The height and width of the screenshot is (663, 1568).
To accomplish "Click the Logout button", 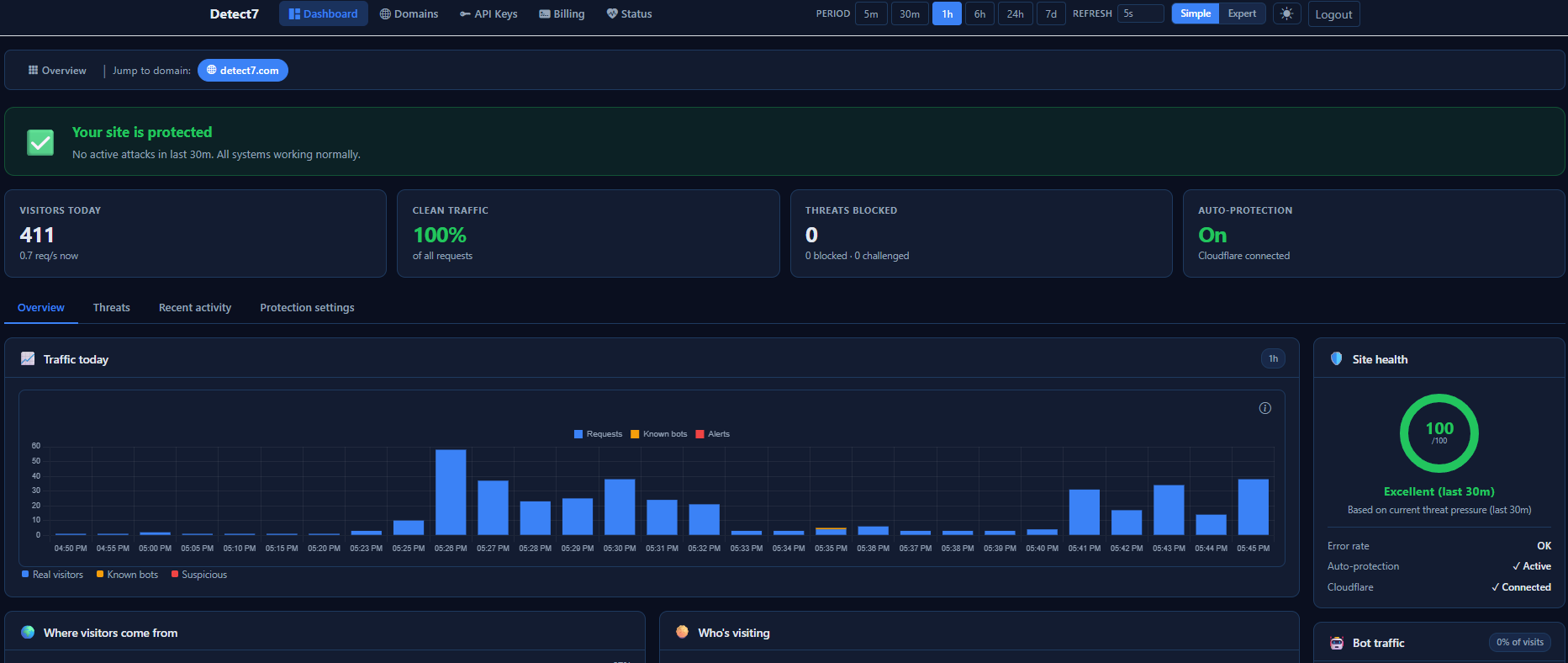I will coord(1333,14).
